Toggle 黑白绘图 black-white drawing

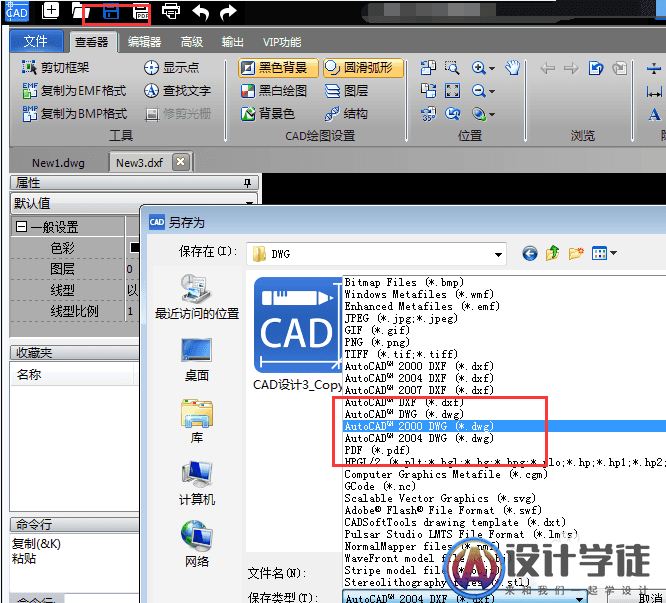[273, 90]
